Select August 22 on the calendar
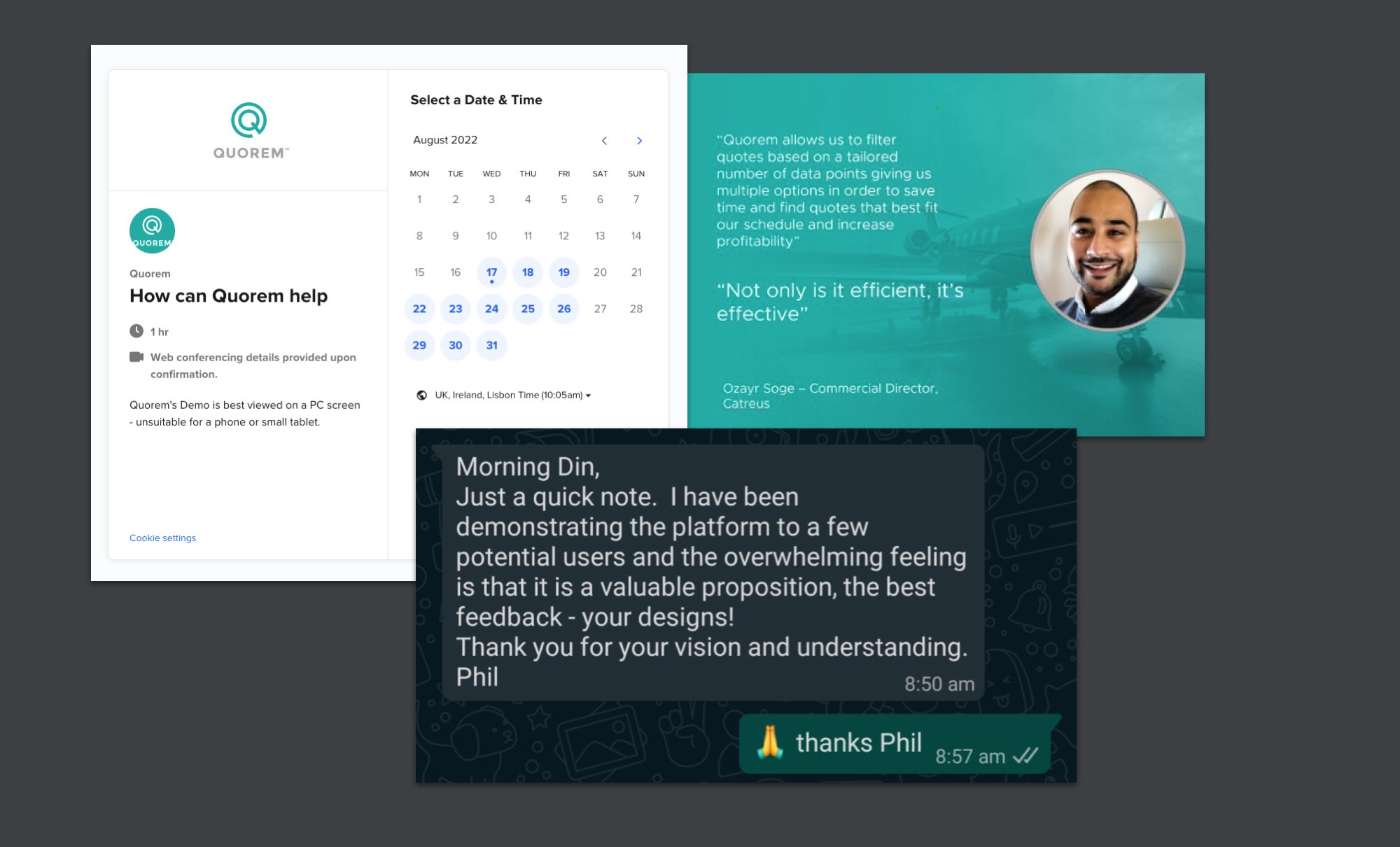The width and height of the screenshot is (1400, 847). coord(419,309)
